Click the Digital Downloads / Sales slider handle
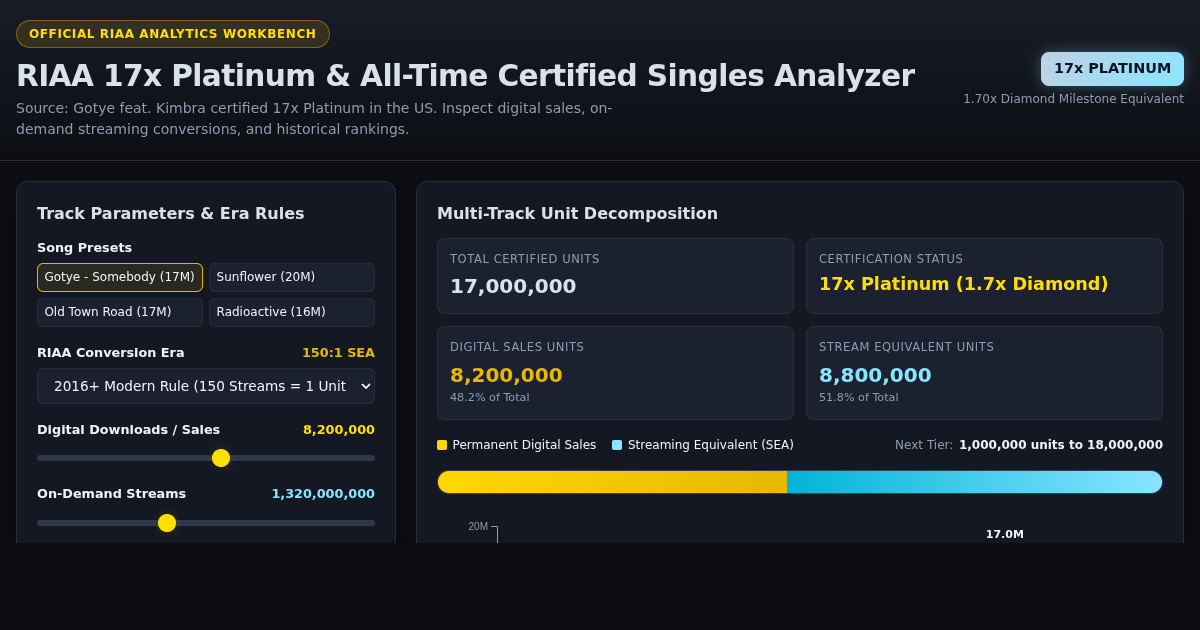This screenshot has height=630, width=1200. tap(221, 458)
